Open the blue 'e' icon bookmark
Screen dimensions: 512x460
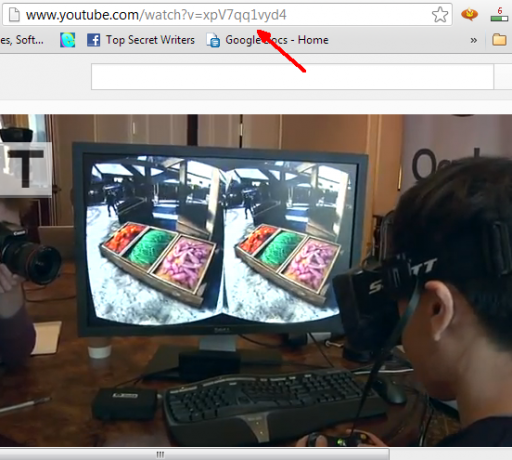point(68,40)
